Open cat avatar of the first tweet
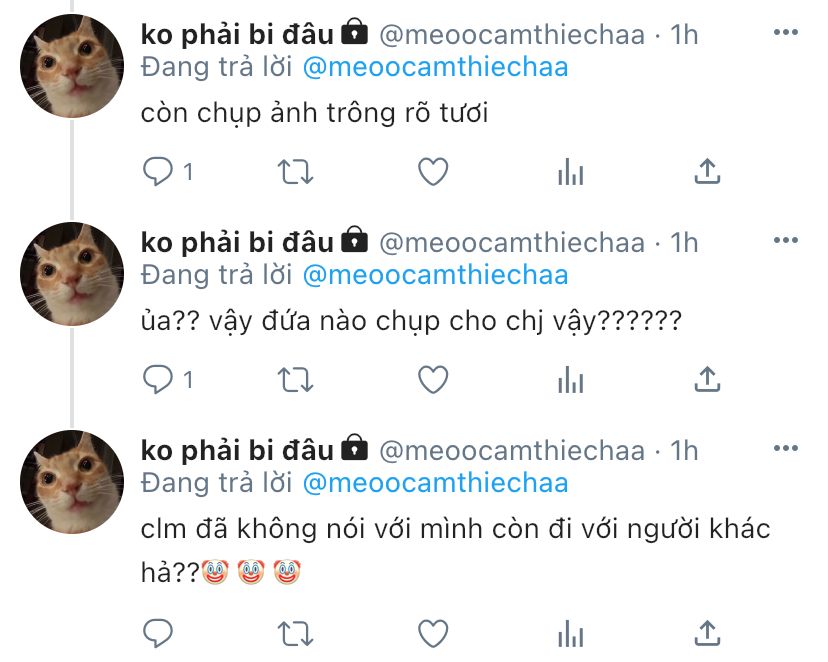 72,66
